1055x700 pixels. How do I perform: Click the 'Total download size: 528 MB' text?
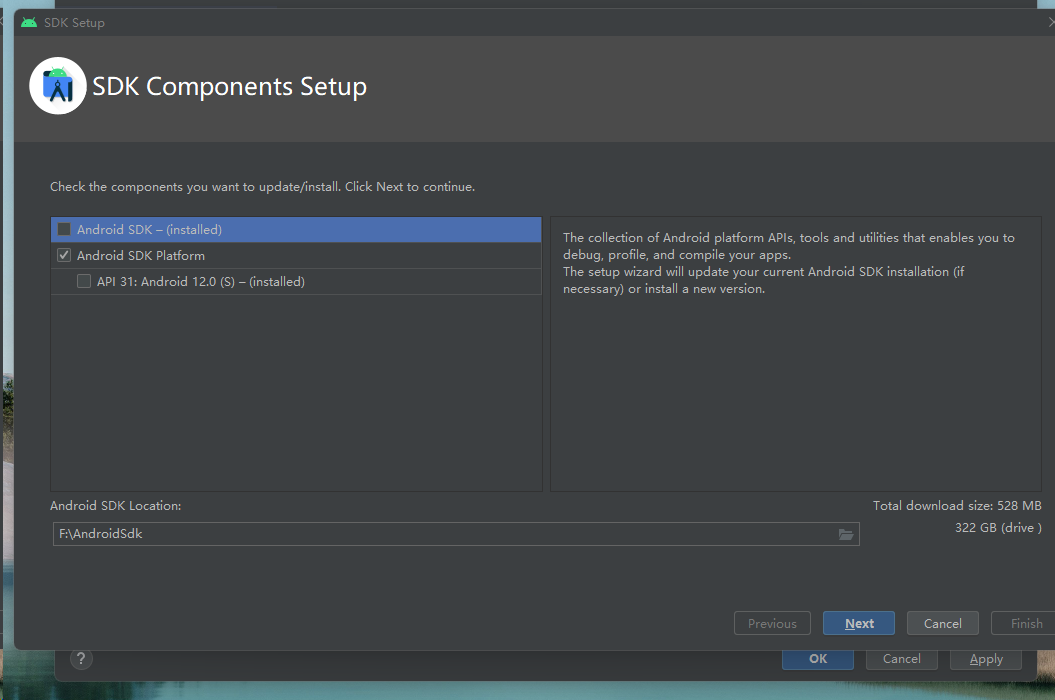957,505
